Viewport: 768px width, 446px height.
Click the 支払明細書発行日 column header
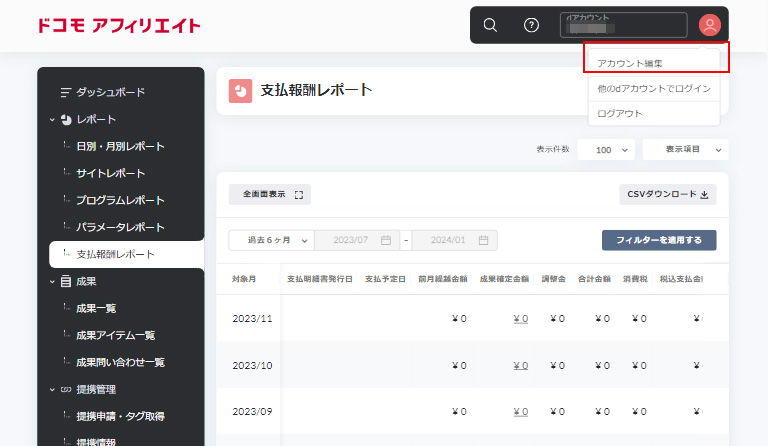[x=320, y=279]
